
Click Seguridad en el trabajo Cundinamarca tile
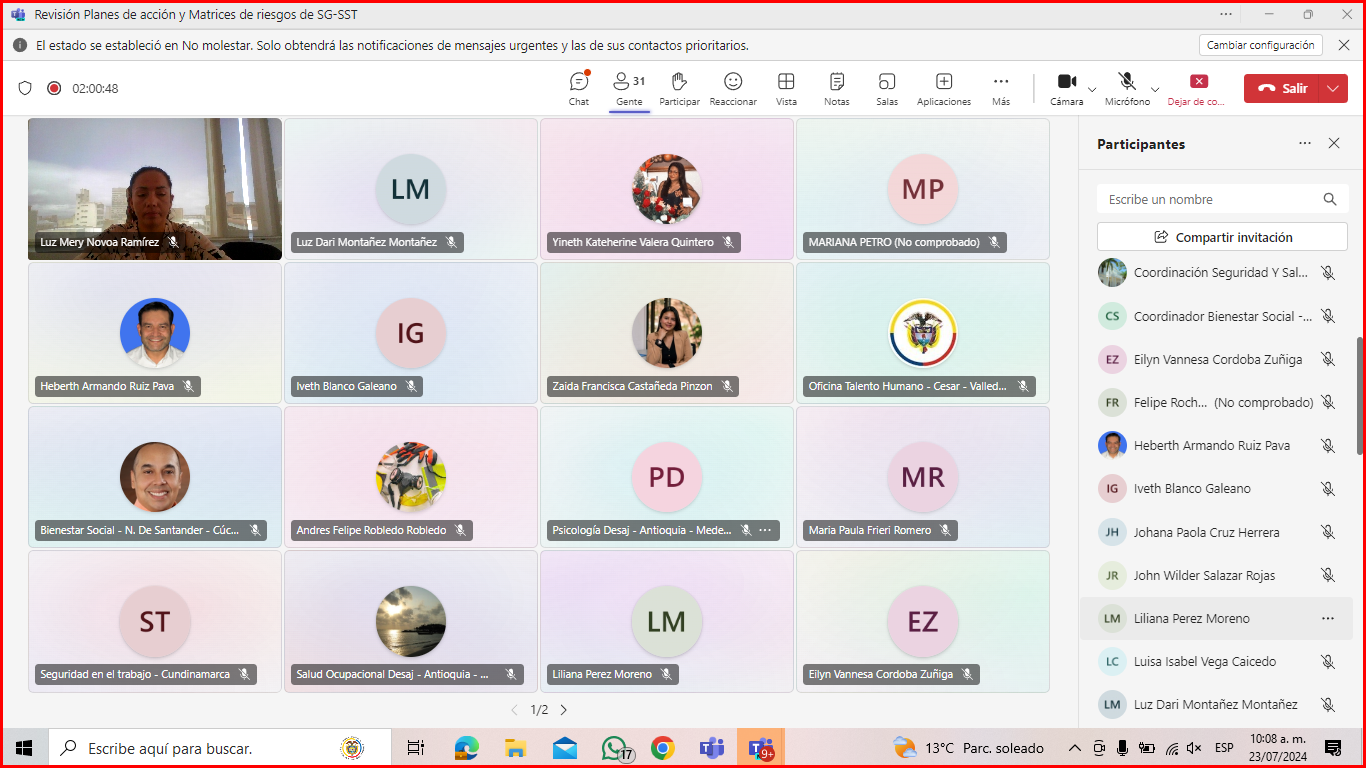pyautogui.click(x=155, y=621)
